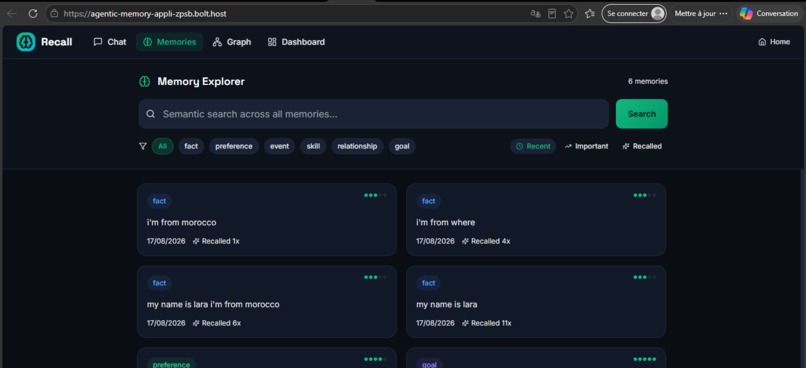Screen dimensions: 806x368
Task: Open the reader view icon
Action: pyautogui.click(x=552, y=14)
